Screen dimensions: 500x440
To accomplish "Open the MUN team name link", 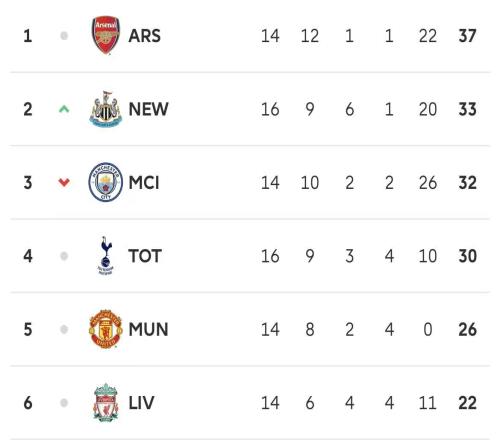I will coord(148,329).
